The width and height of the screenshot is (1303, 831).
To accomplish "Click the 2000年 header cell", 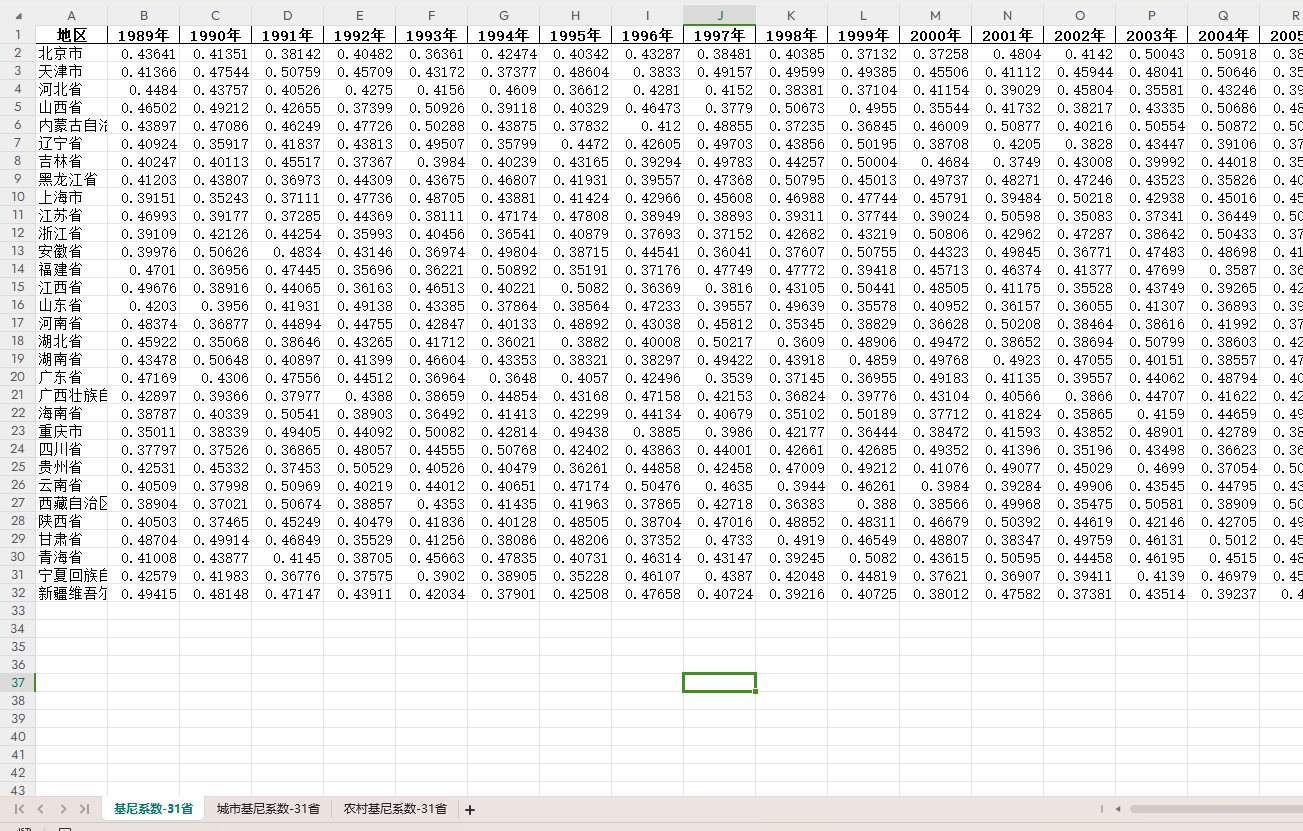I will [x=935, y=35].
